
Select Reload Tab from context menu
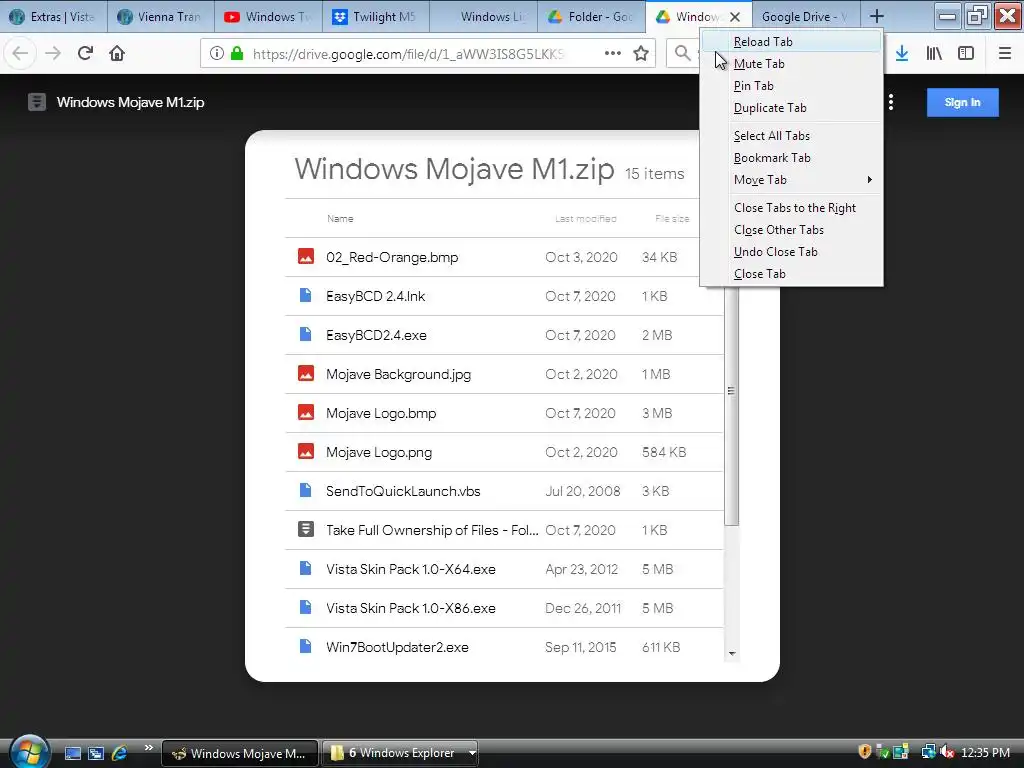[x=791, y=42]
